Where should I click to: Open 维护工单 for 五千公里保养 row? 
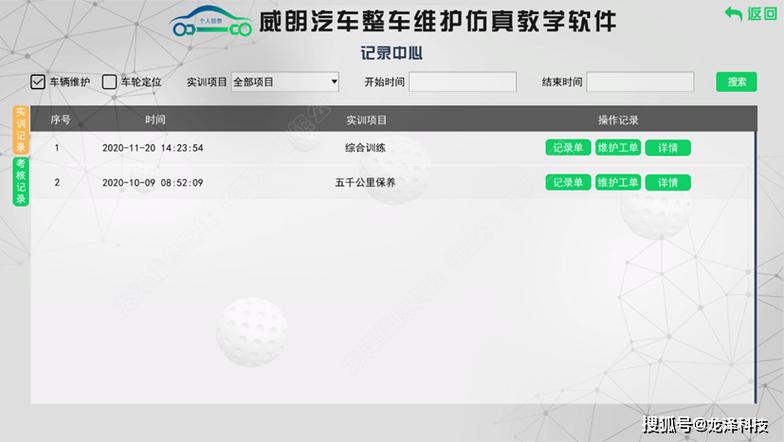click(x=618, y=182)
